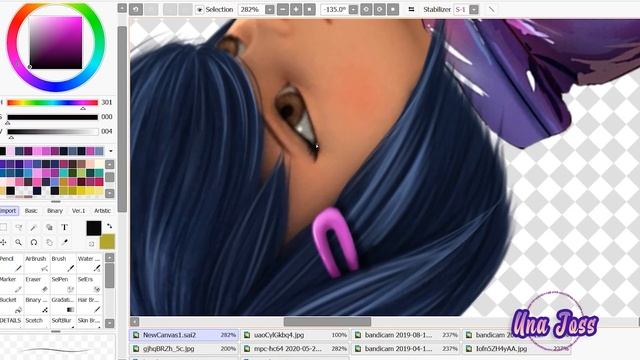
Task: Switch to the Ver.1 brush tab
Action: (x=78, y=211)
